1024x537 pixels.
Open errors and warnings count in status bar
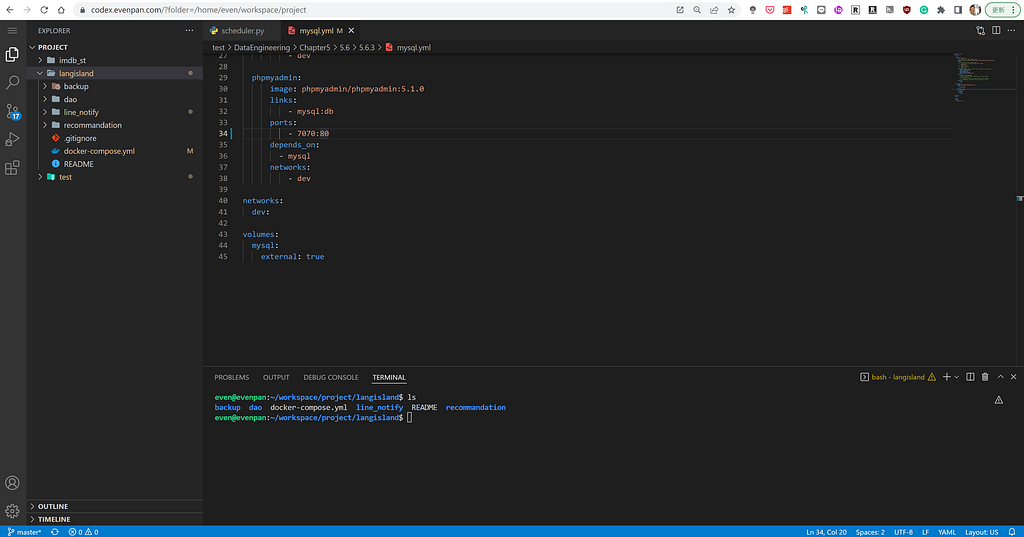click(x=84, y=532)
